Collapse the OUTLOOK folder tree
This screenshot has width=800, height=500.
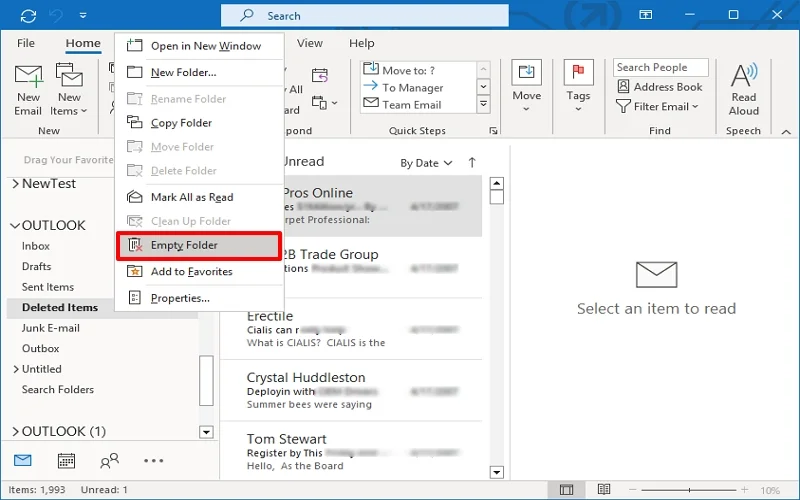pyautogui.click(x=15, y=226)
